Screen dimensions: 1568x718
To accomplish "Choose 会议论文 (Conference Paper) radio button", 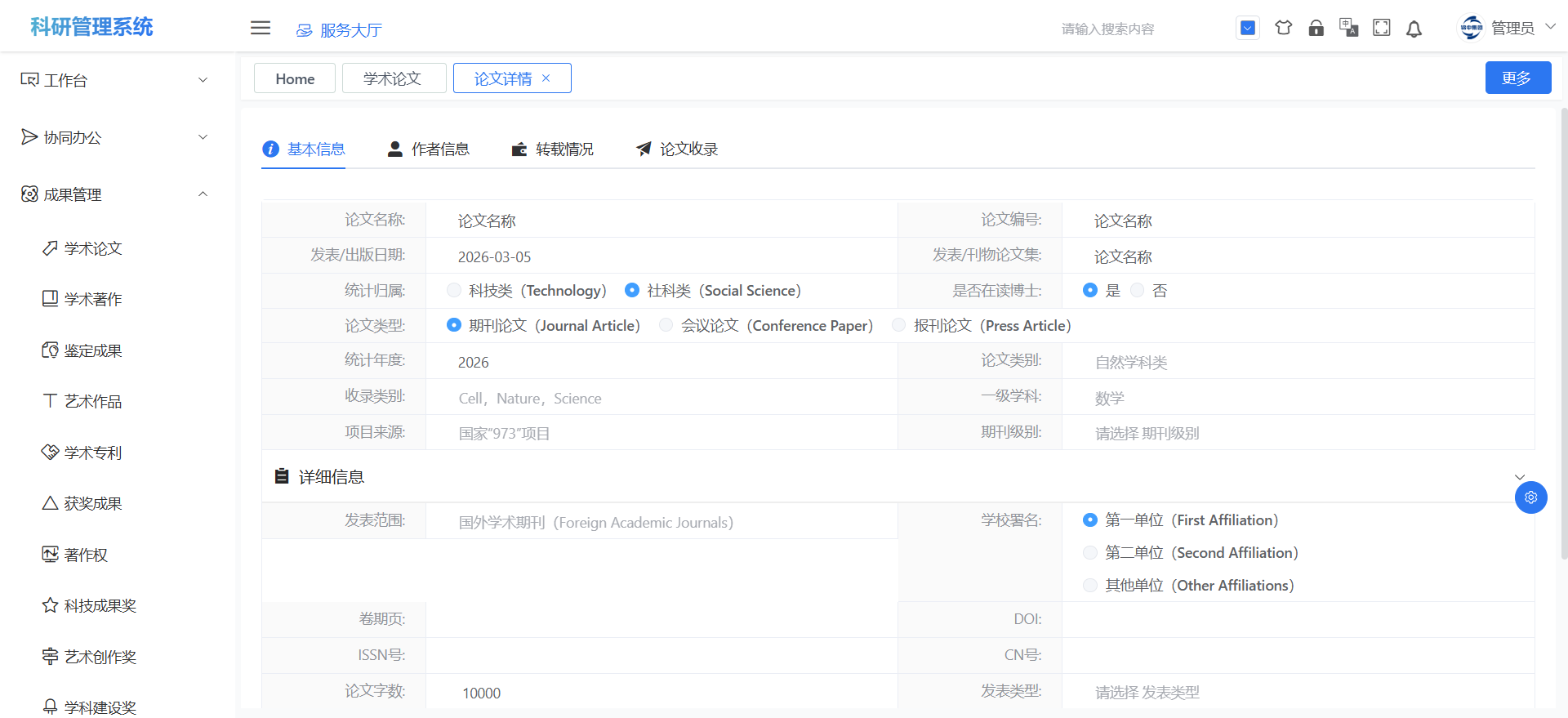I will click(x=666, y=325).
